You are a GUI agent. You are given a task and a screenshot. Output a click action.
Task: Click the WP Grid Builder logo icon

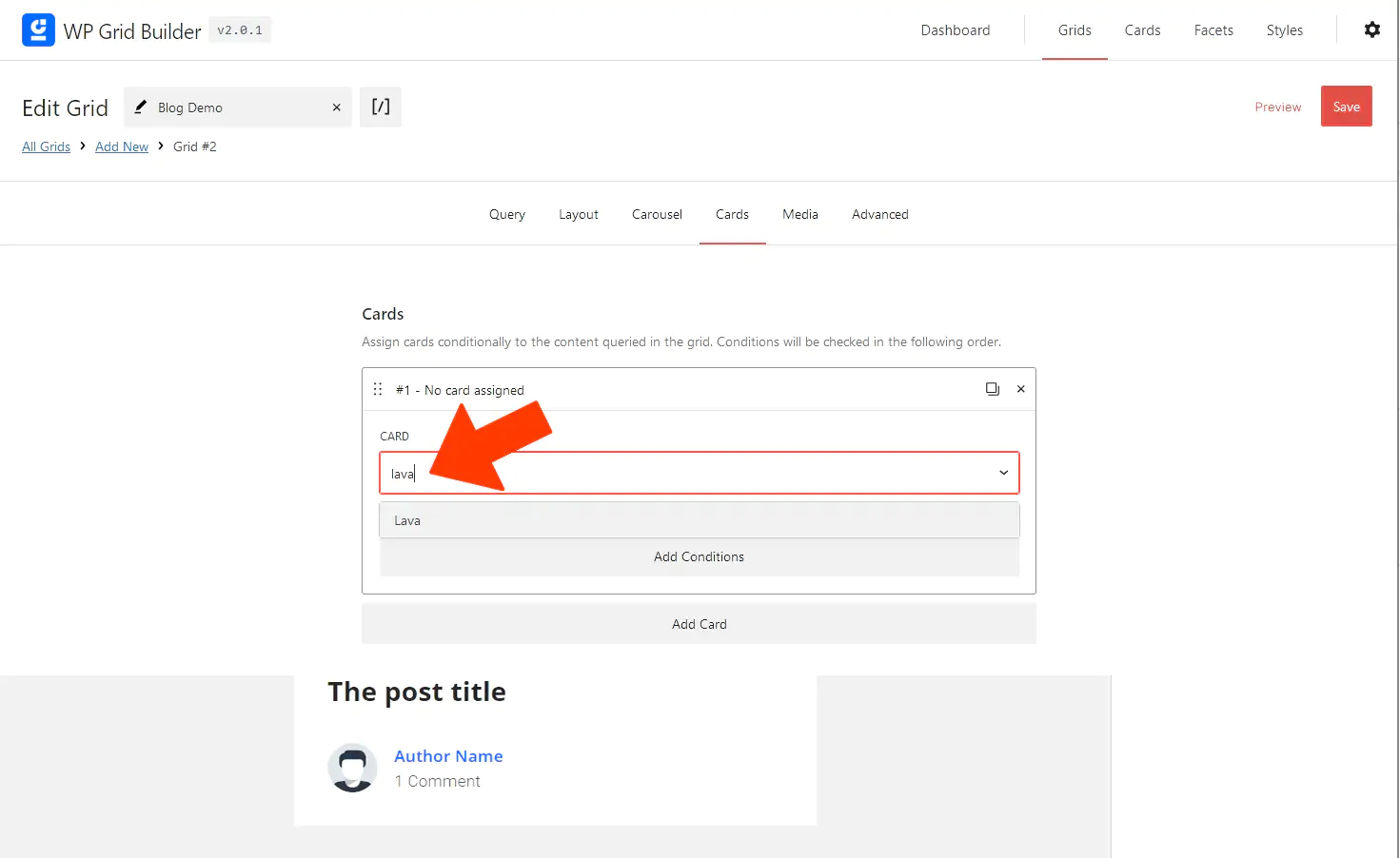coord(38,29)
